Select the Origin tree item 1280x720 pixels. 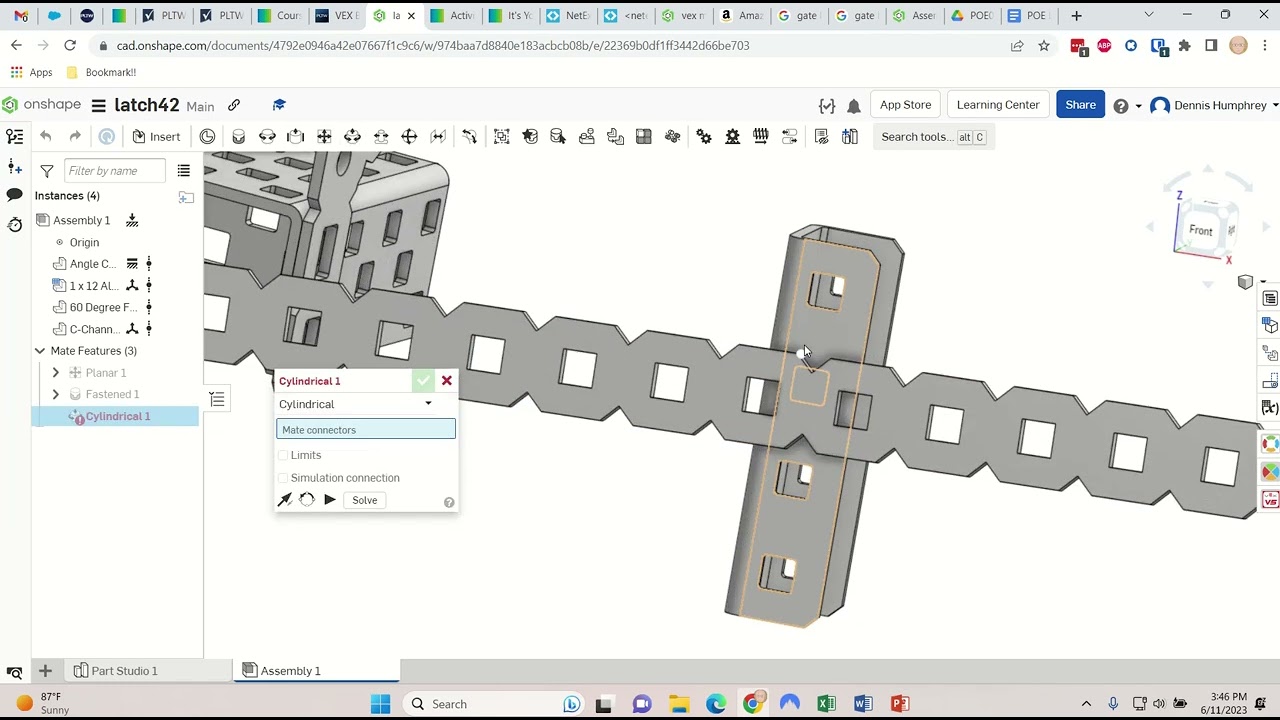pos(84,242)
